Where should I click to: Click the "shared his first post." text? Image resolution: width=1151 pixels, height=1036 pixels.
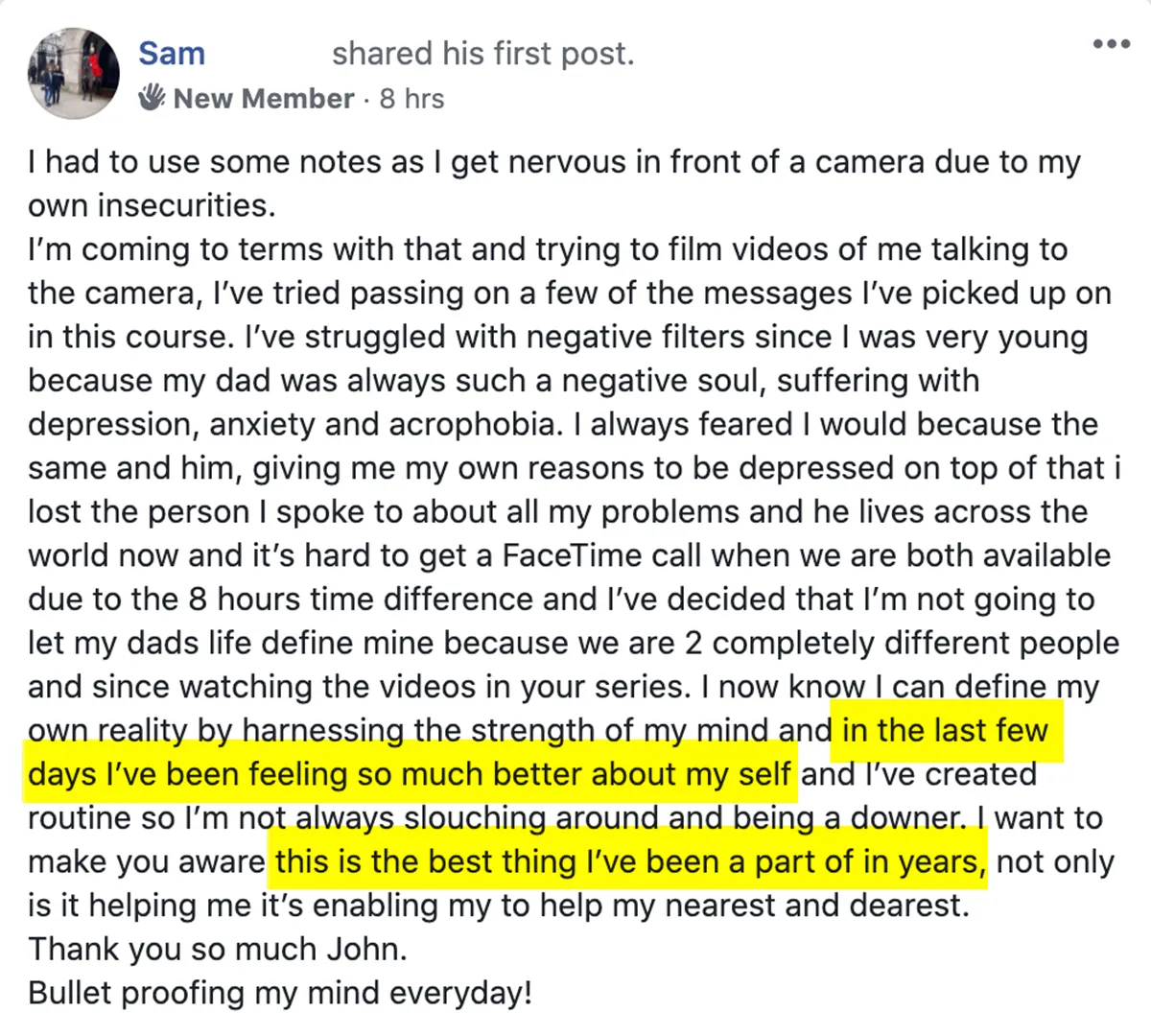[483, 54]
